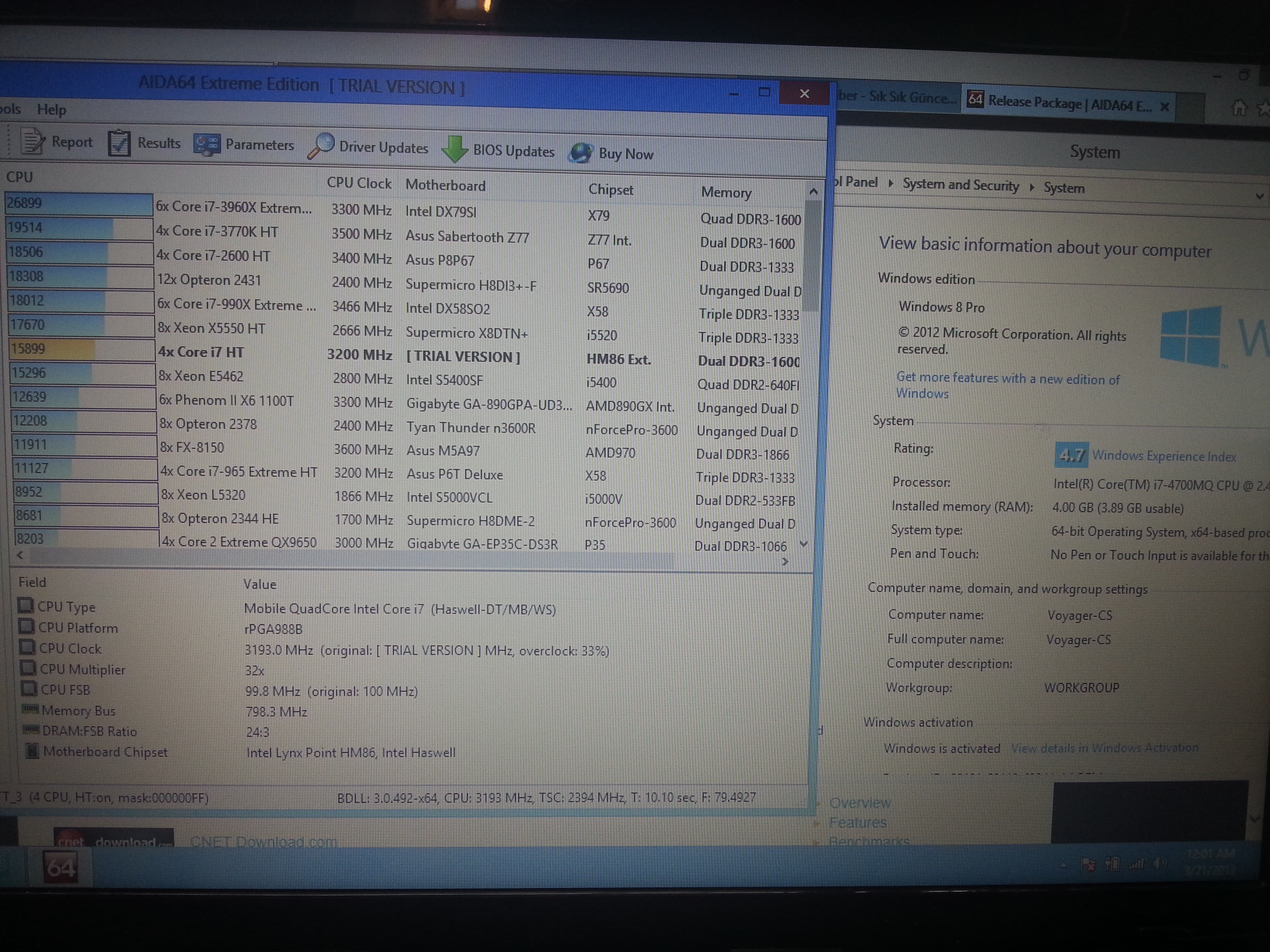
Task: Click the CPU Platform field icon
Action: coord(26,626)
